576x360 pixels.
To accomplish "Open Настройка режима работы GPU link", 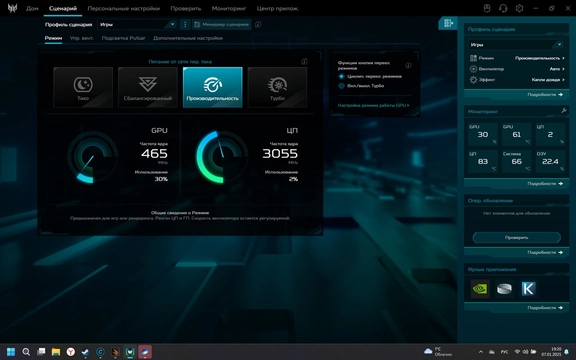I will click(373, 105).
